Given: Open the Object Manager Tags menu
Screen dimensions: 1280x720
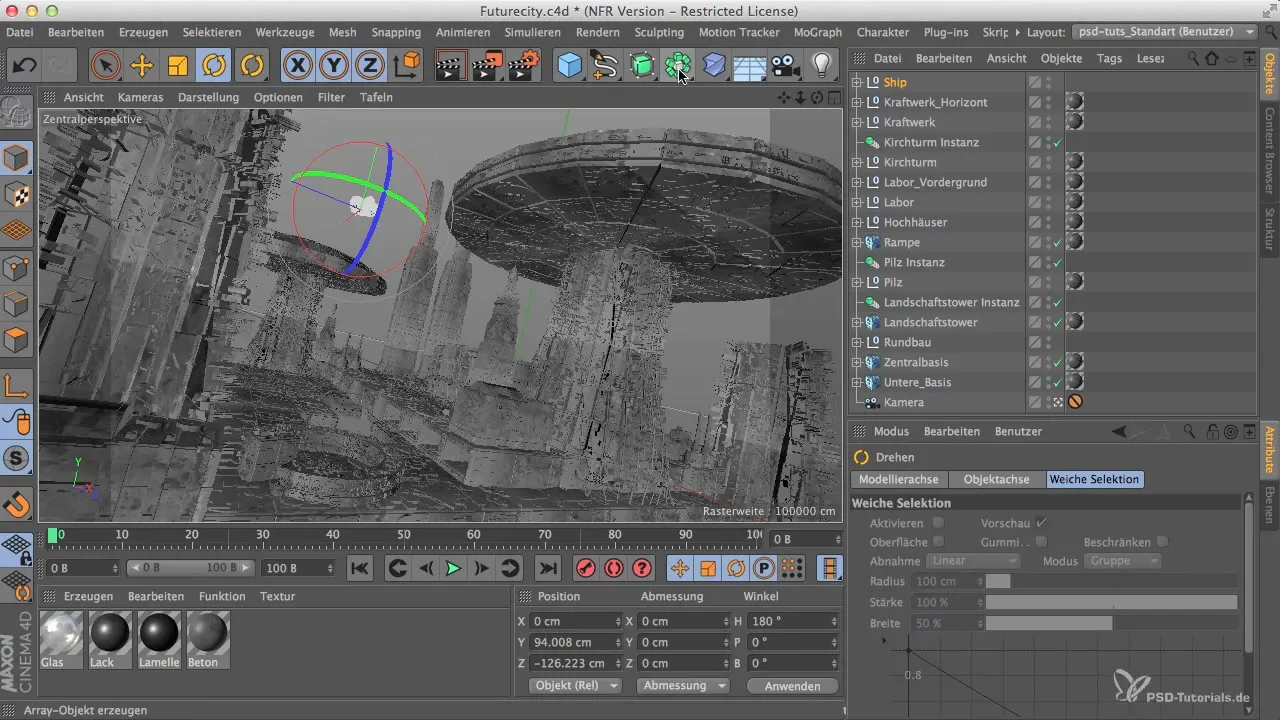Looking at the screenshot, I should click(1109, 58).
